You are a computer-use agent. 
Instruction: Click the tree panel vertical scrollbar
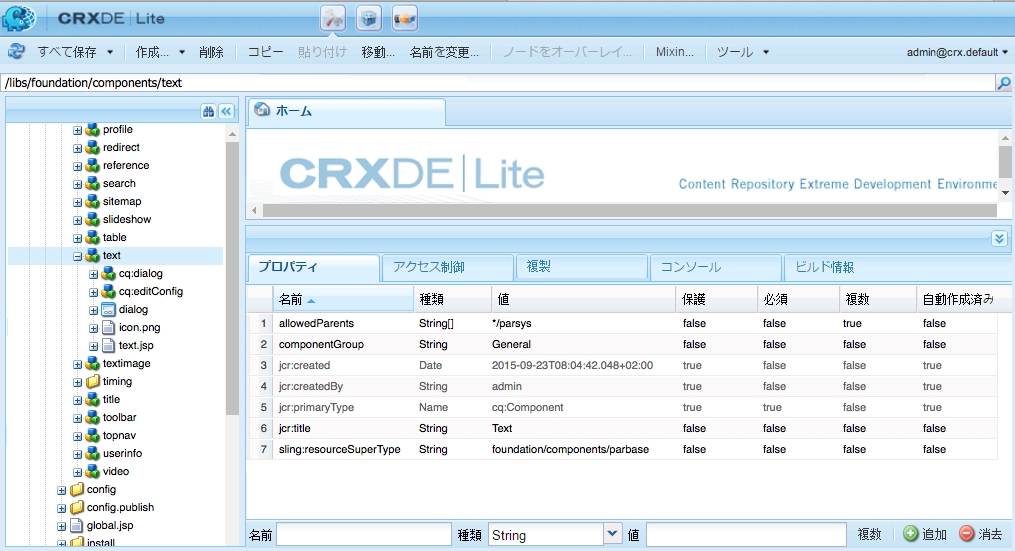(232, 278)
